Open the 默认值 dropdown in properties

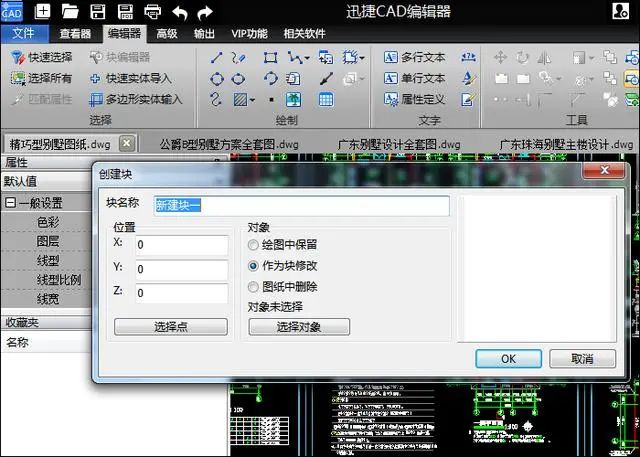[x=47, y=181]
